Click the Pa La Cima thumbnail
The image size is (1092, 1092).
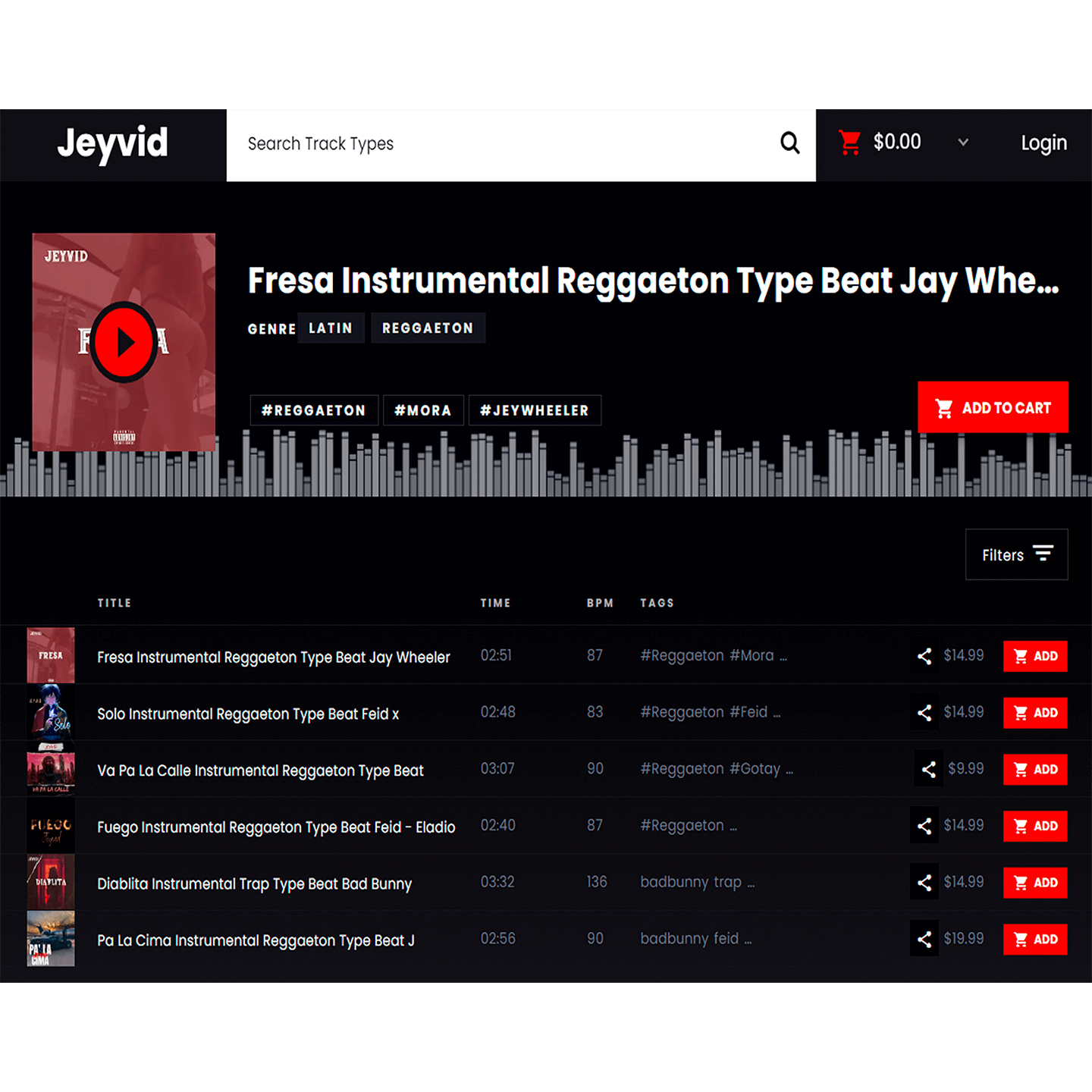(51, 939)
